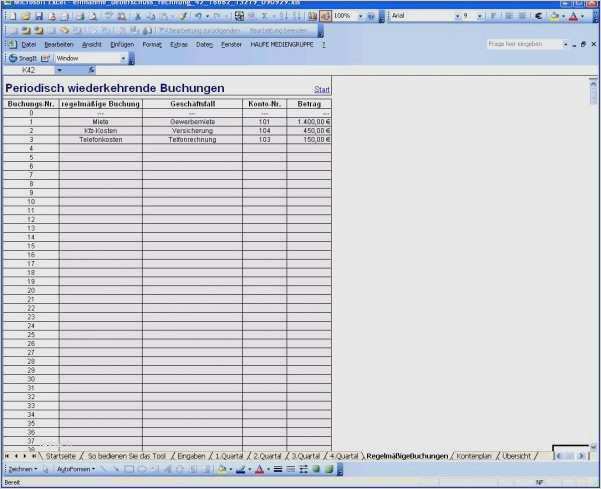This screenshot has height=489, width=601.
Task: Click the Line Style icon in drawing toolbar
Action: click(x=278, y=469)
